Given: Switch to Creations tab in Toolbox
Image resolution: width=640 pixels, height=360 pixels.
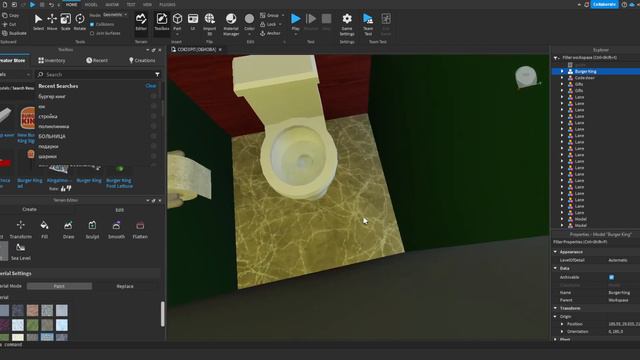Looking at the screenshot, I should tap(142, 60).
